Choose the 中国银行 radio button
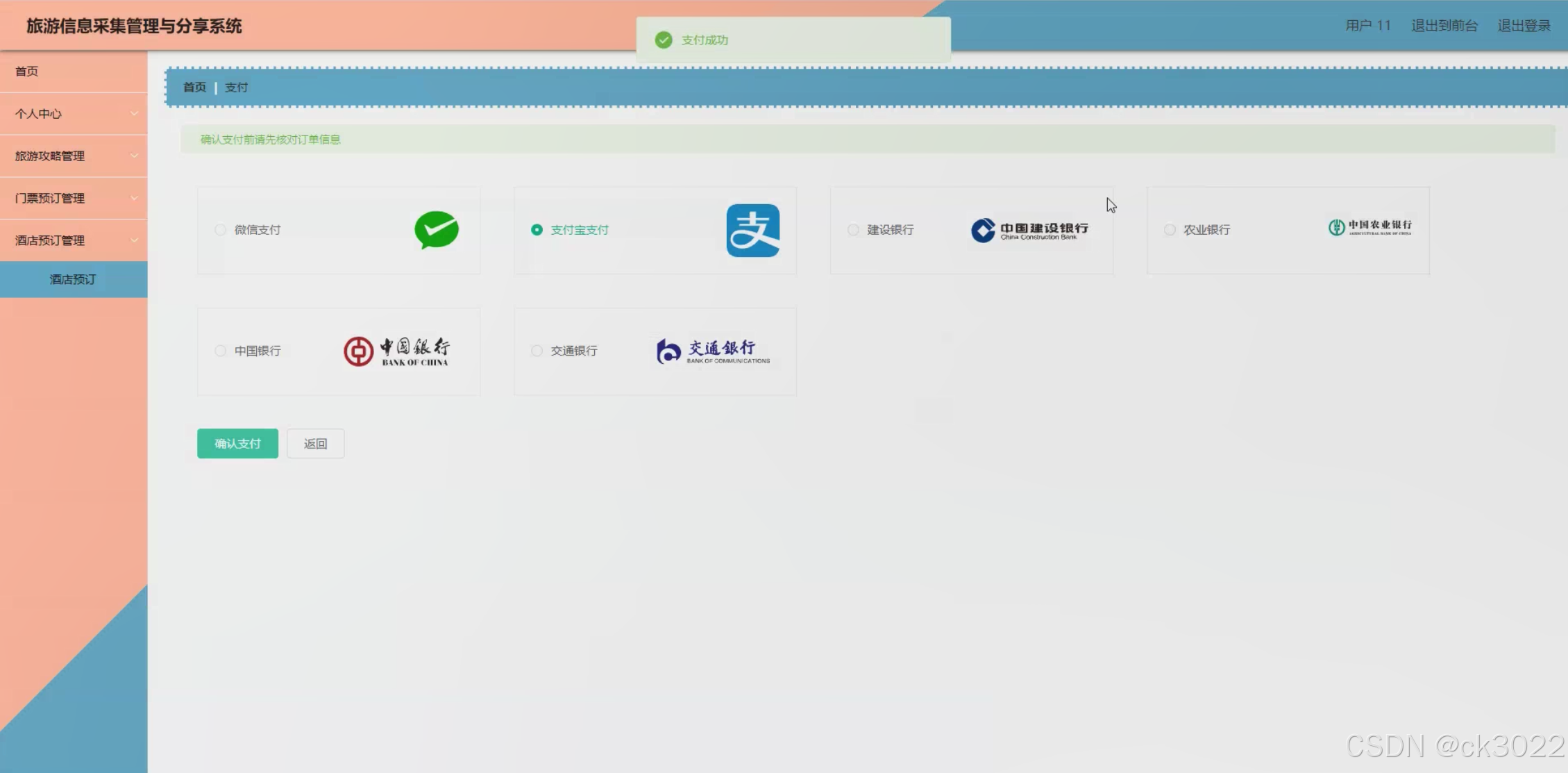This screenshot has width=1568, height=773. [x=221, y=351]
